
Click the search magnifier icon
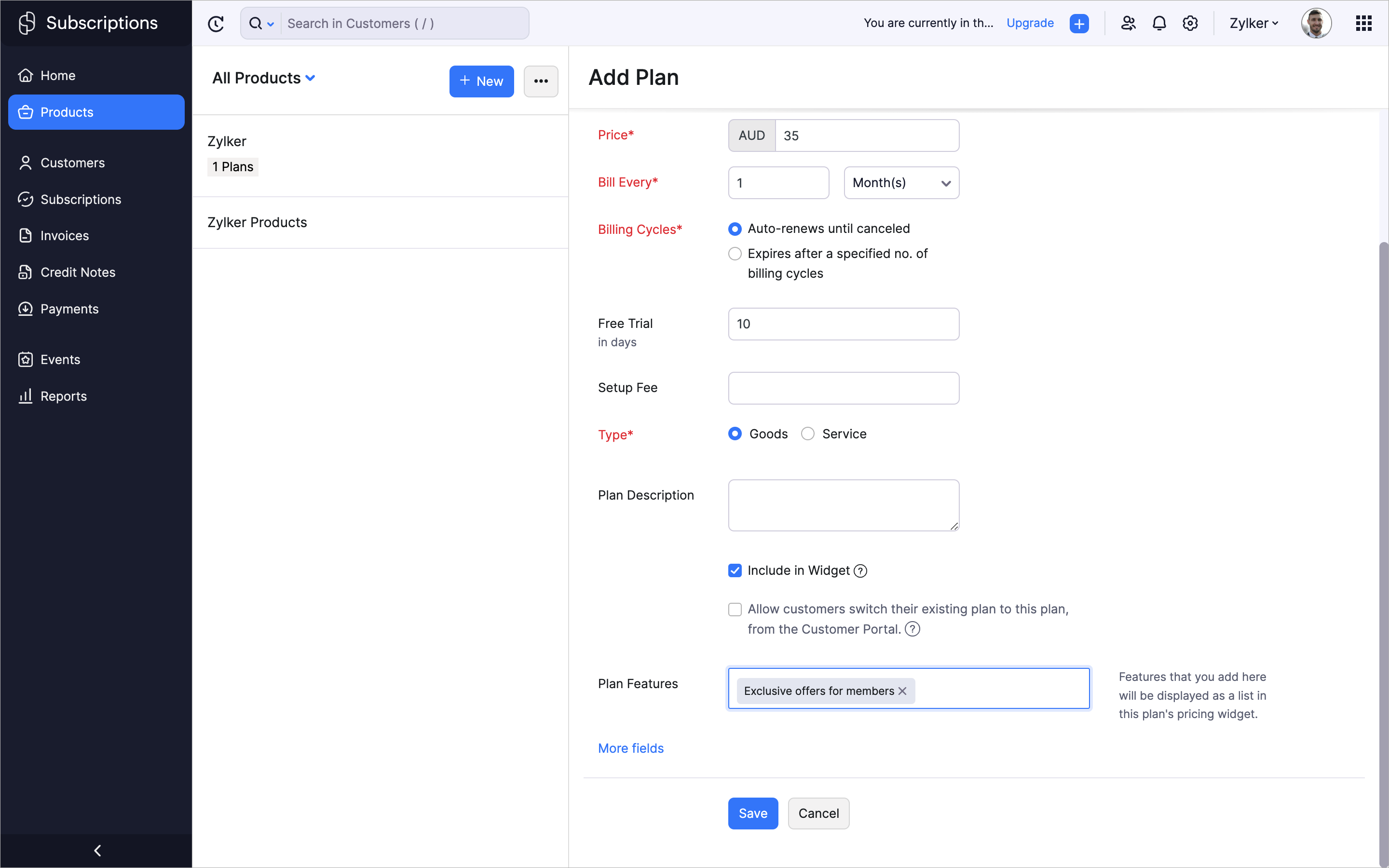tap(256, 24)
